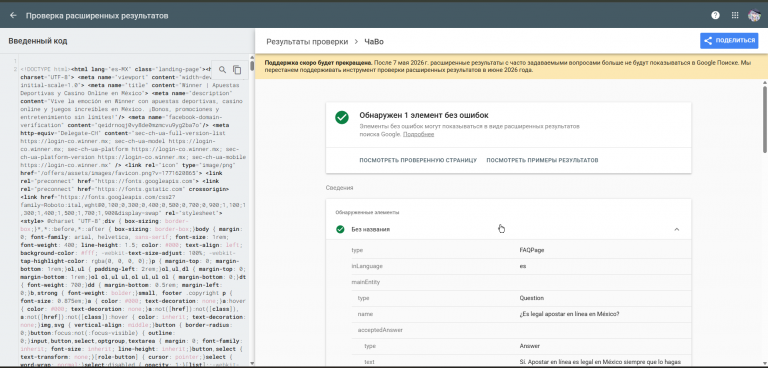Click the Проверка расширенных результатов title
This screenshot has height=368, width=768.
[97, 16]
